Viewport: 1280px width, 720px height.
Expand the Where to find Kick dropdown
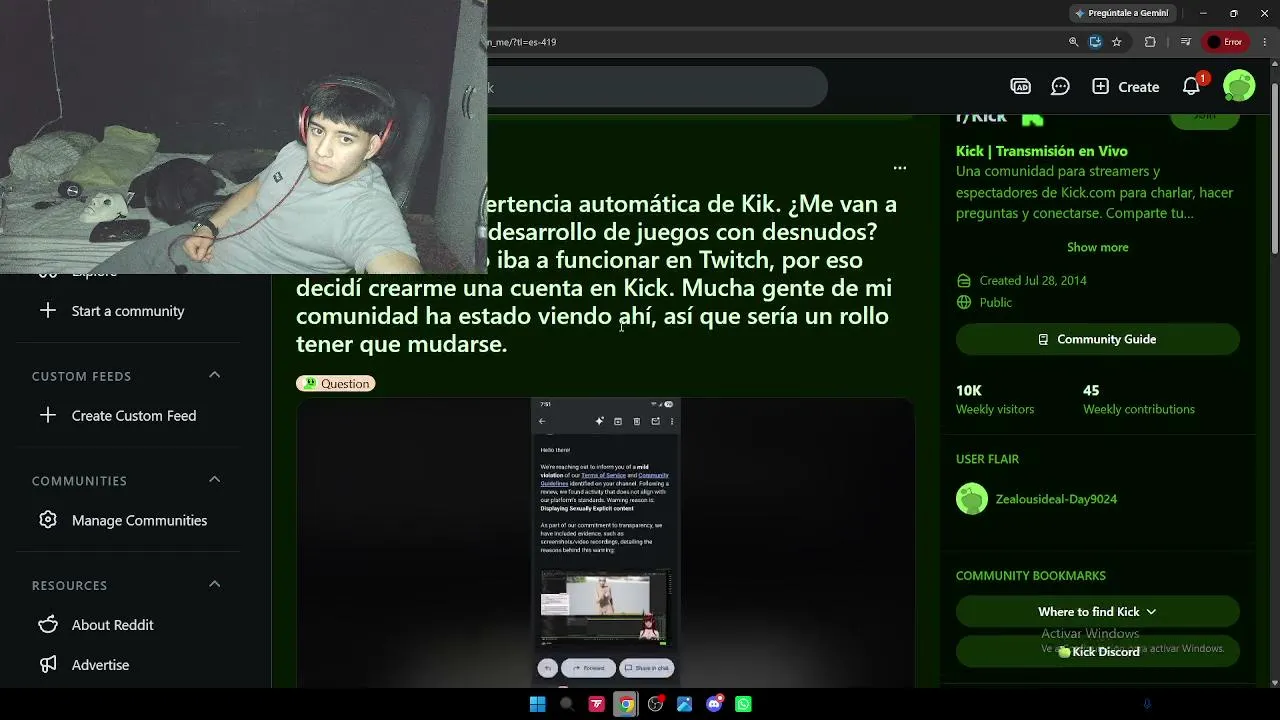[1098, 612]
